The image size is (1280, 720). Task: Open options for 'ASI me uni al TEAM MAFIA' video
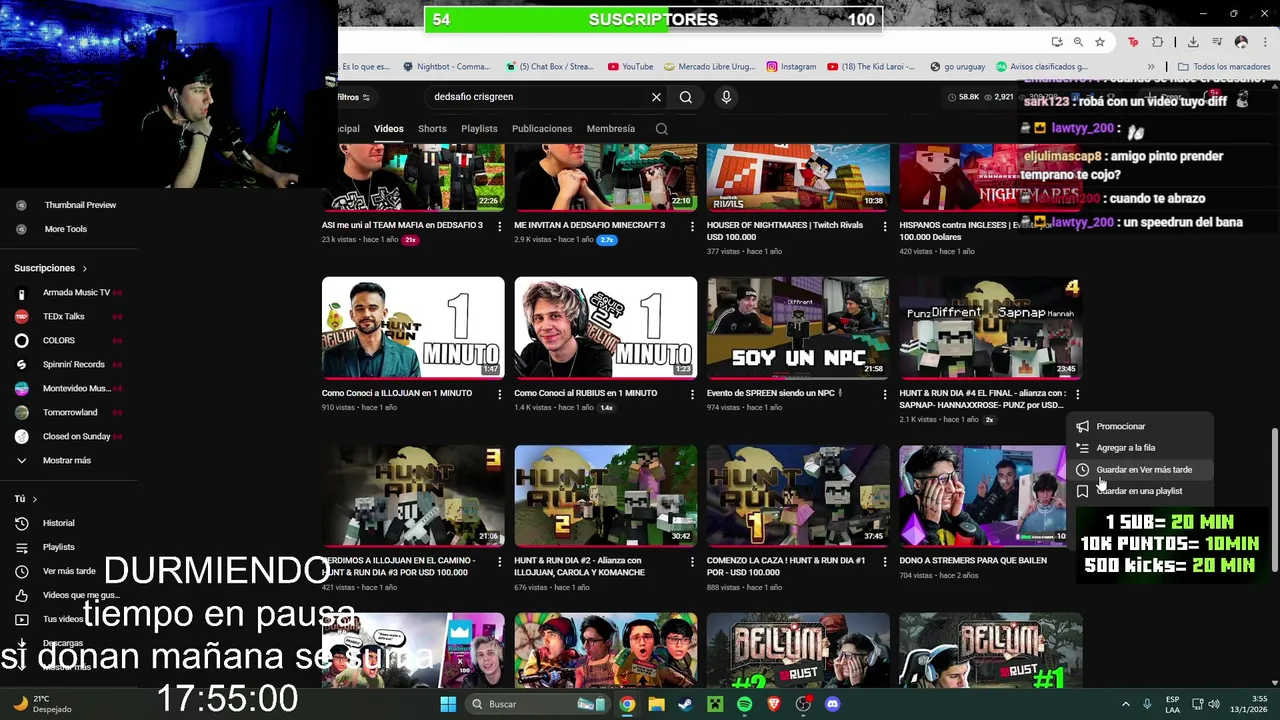499,226
